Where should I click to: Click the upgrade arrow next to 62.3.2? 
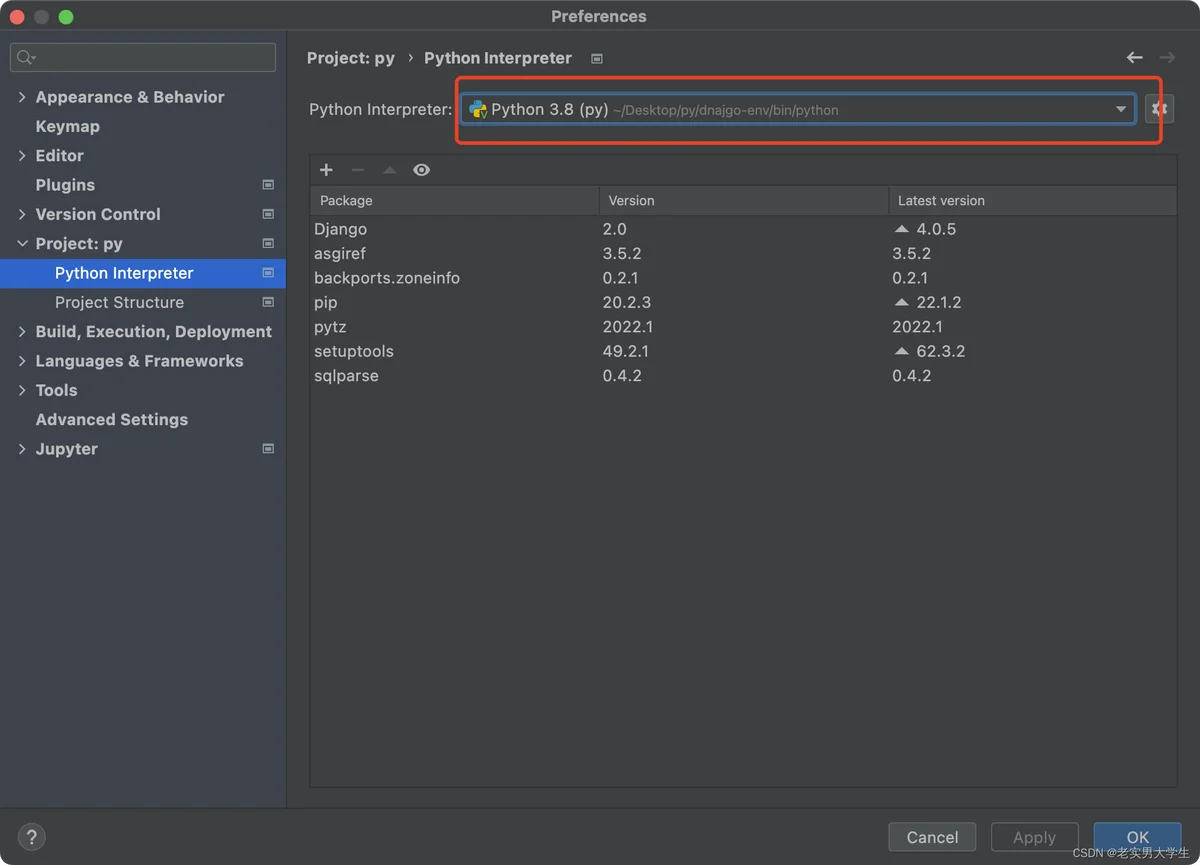[902, 351]
